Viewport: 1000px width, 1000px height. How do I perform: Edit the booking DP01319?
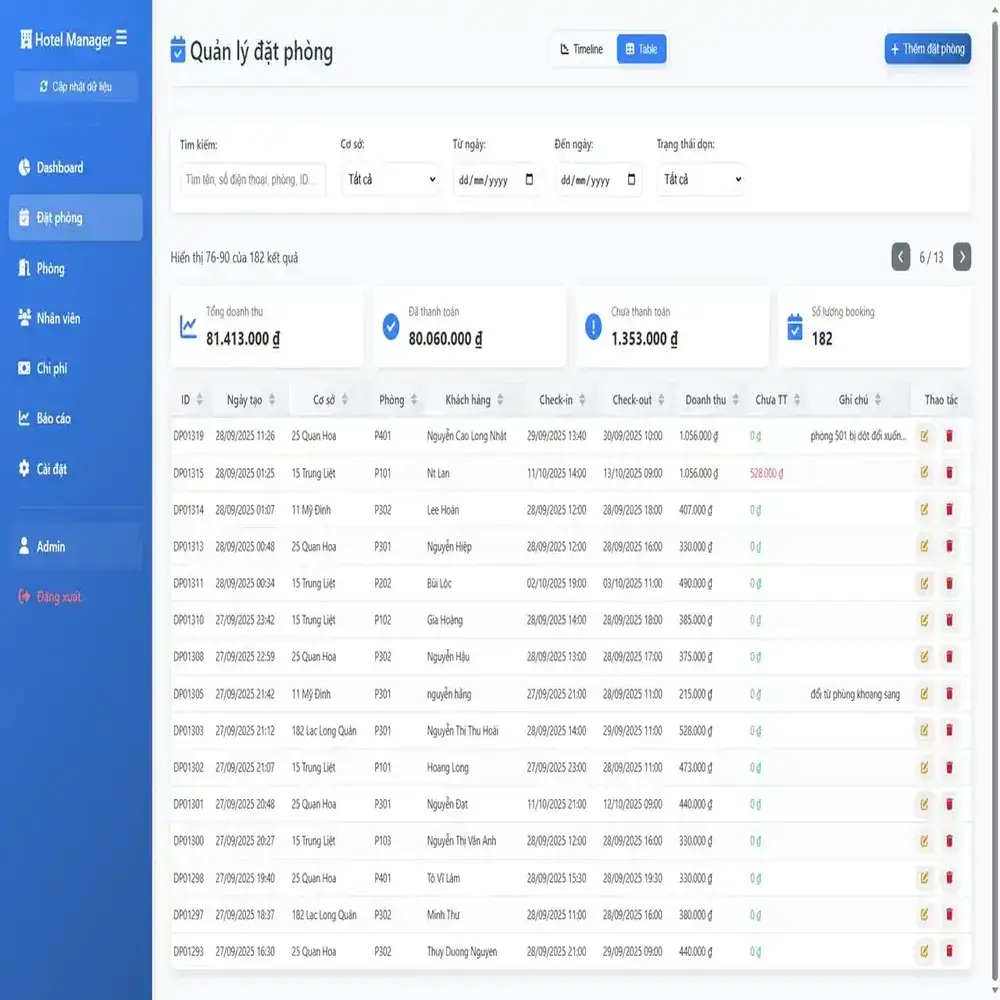(x=925, y=435)
